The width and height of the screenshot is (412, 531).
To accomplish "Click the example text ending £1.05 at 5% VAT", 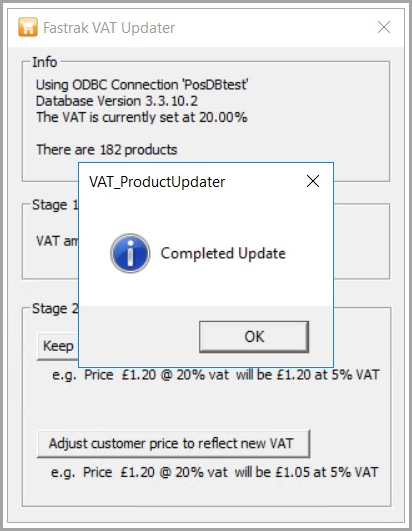I will [215, 472].
